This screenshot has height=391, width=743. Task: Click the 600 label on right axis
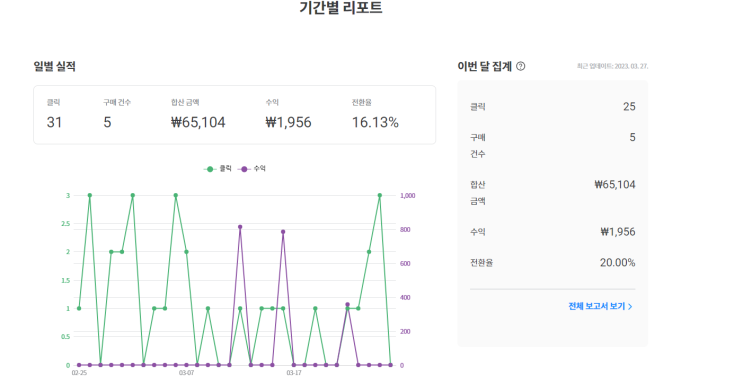pos(405,264)
